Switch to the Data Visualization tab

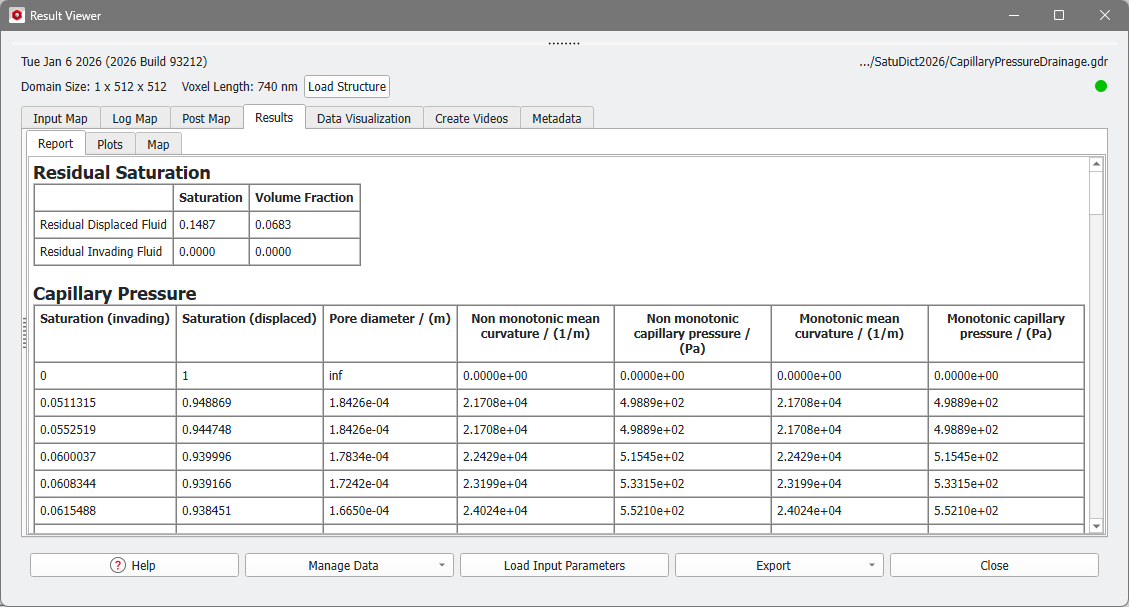click(363, 118)
